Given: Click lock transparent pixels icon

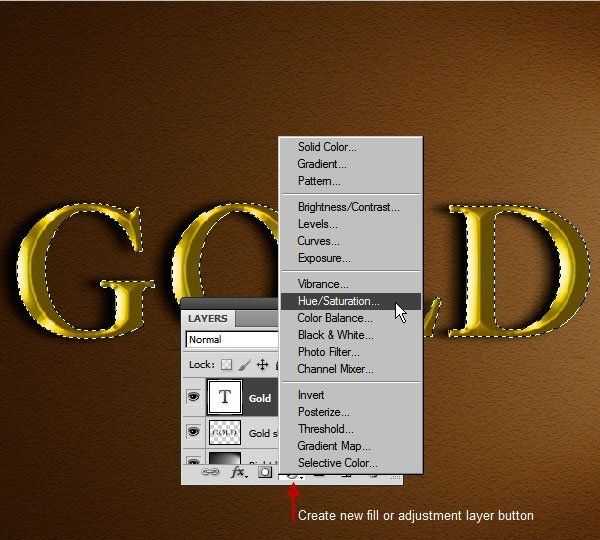Looking at the screenshot, I should point(226,365).
